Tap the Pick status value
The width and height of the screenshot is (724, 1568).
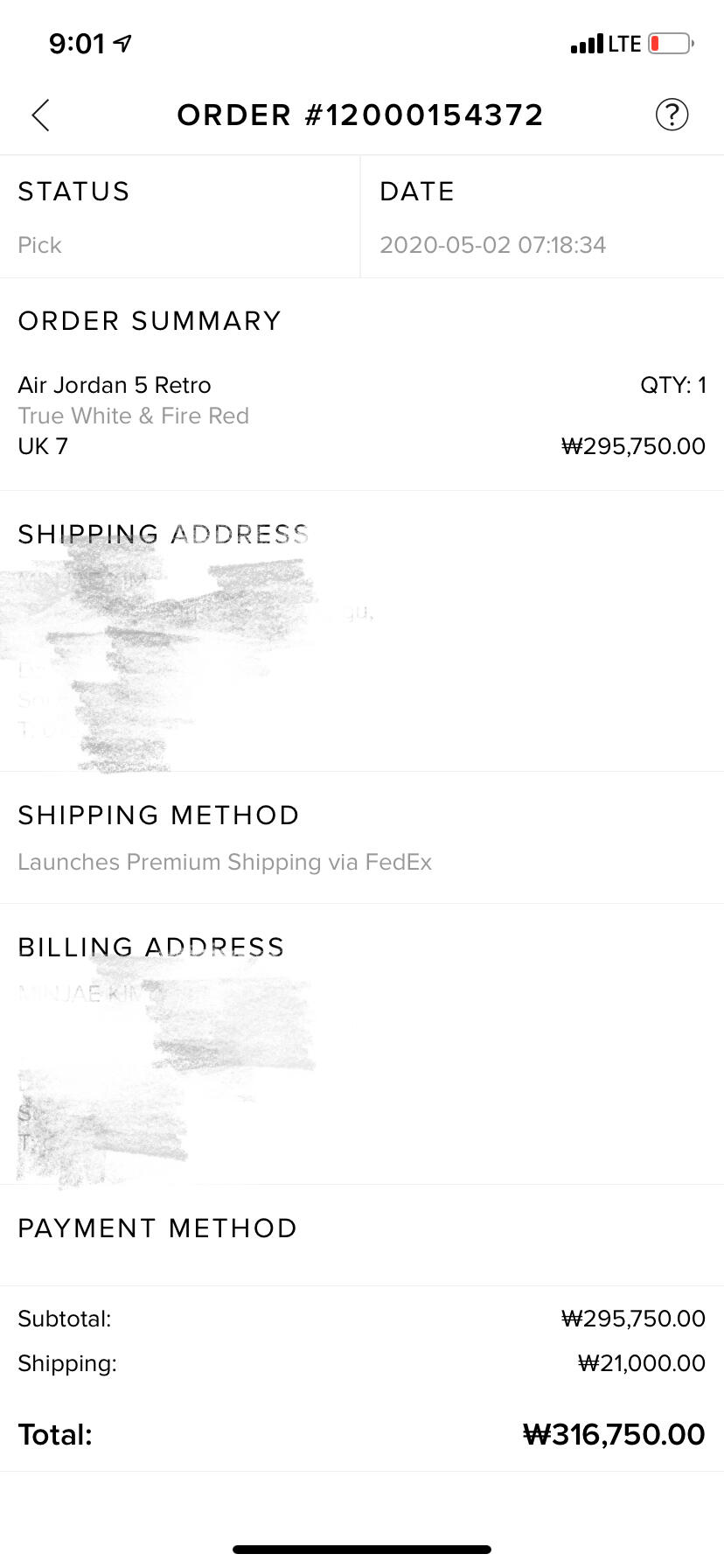[x=39, y=245]
